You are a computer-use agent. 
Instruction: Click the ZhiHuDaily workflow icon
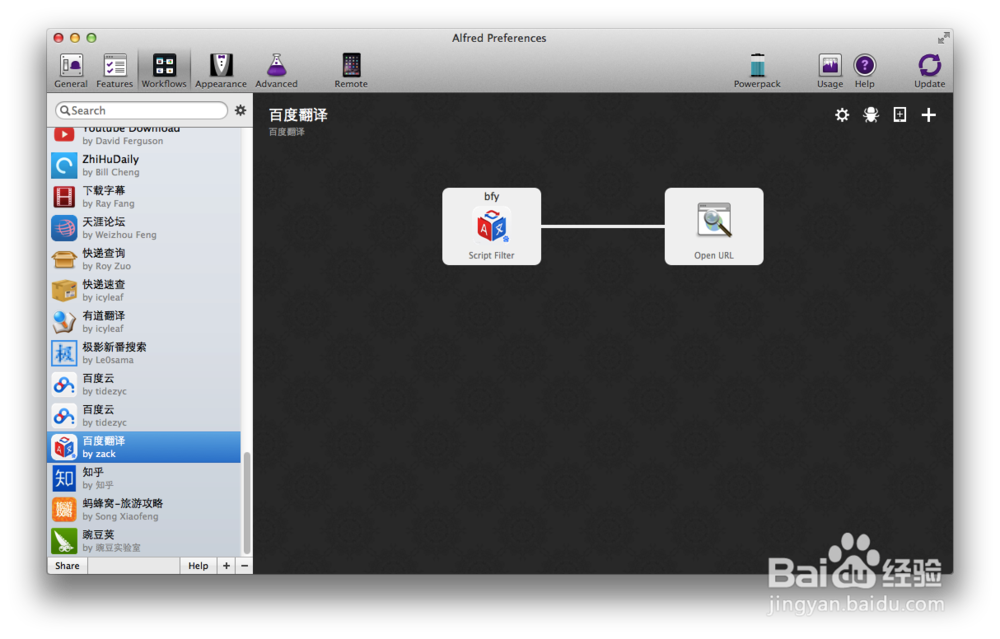pos(64,166)
